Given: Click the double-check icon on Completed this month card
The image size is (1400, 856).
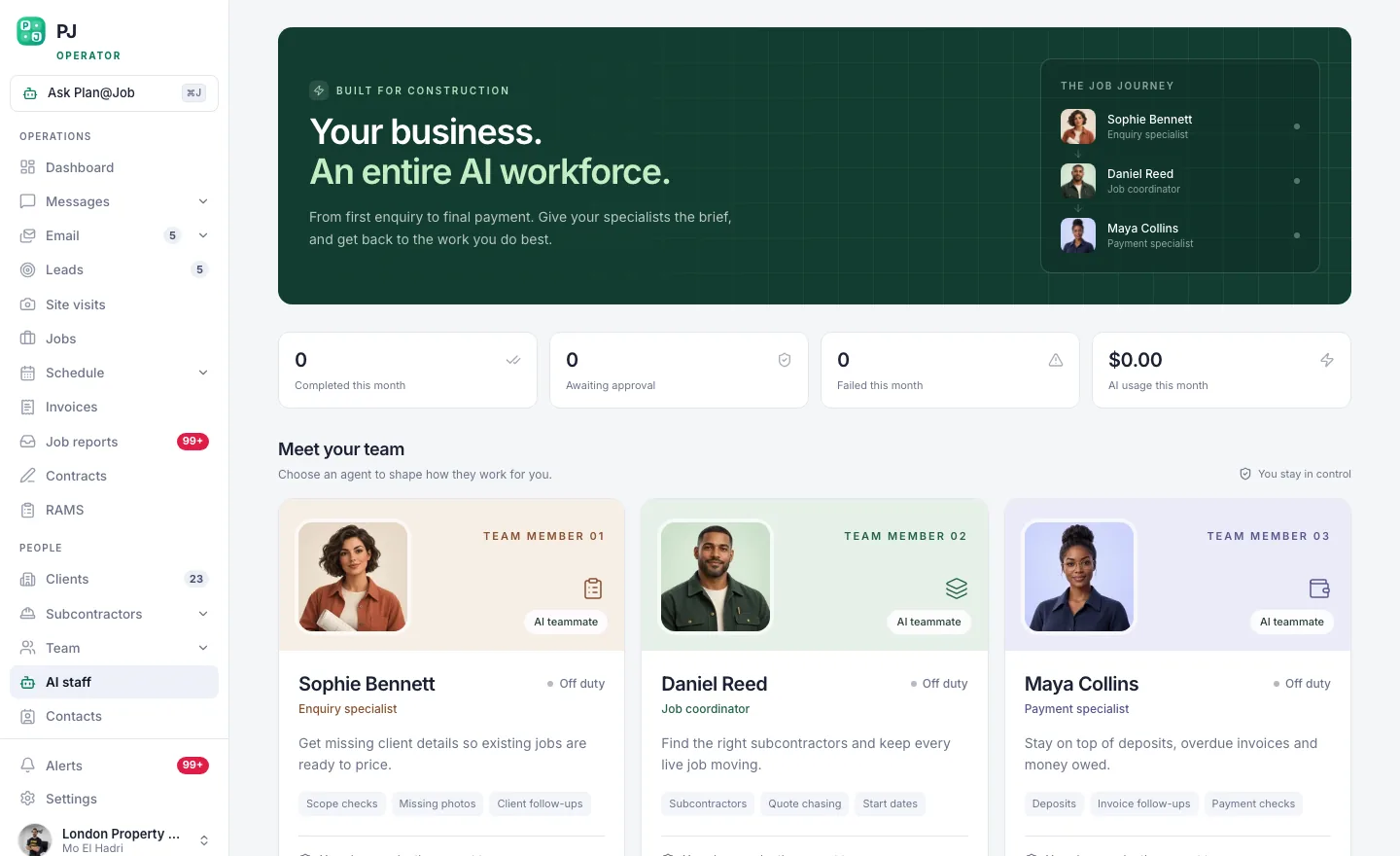Looking at the screenshot, I should [x=513, y=360].
